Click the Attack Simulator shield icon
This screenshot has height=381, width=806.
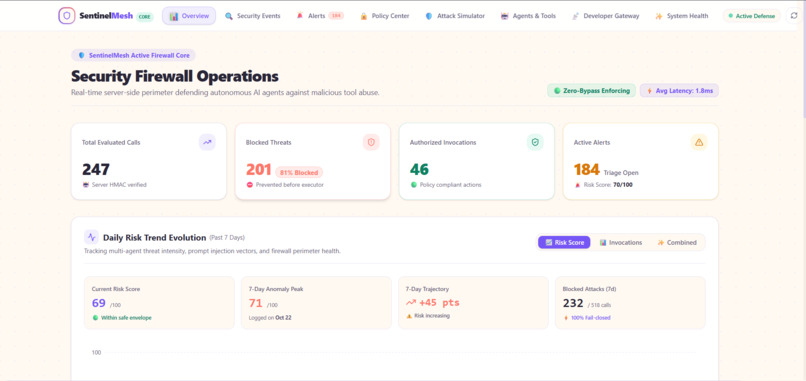click(x=429, y=16)
